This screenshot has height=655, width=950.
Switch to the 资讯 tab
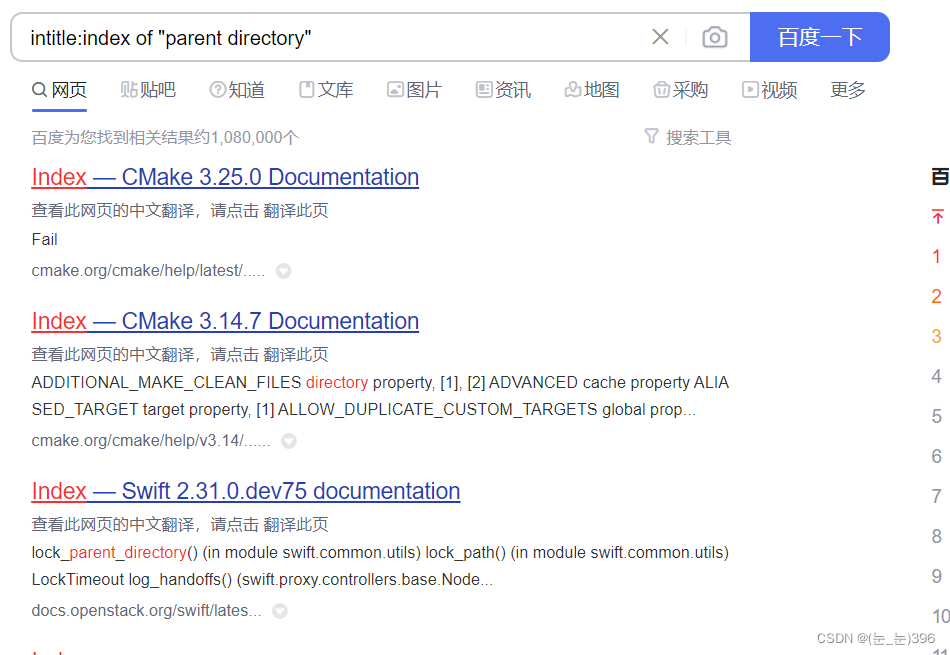point(503,90)
